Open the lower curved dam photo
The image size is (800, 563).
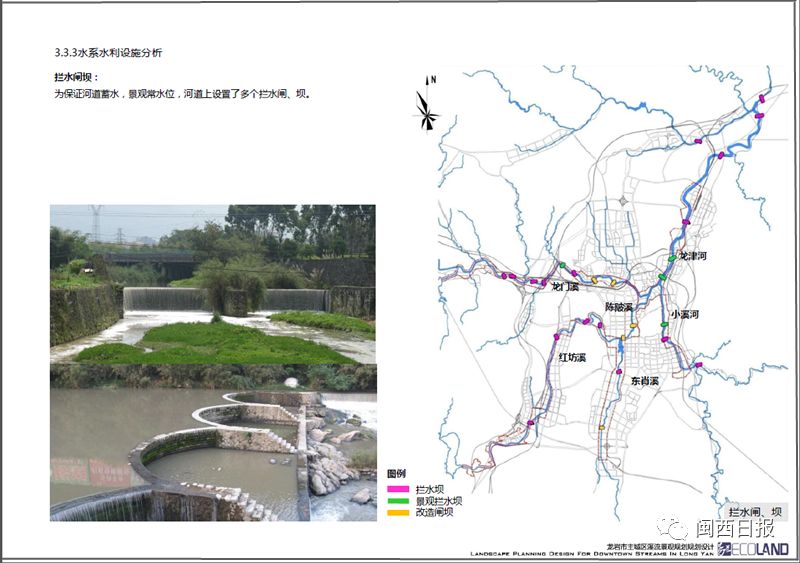coord(213,443)
